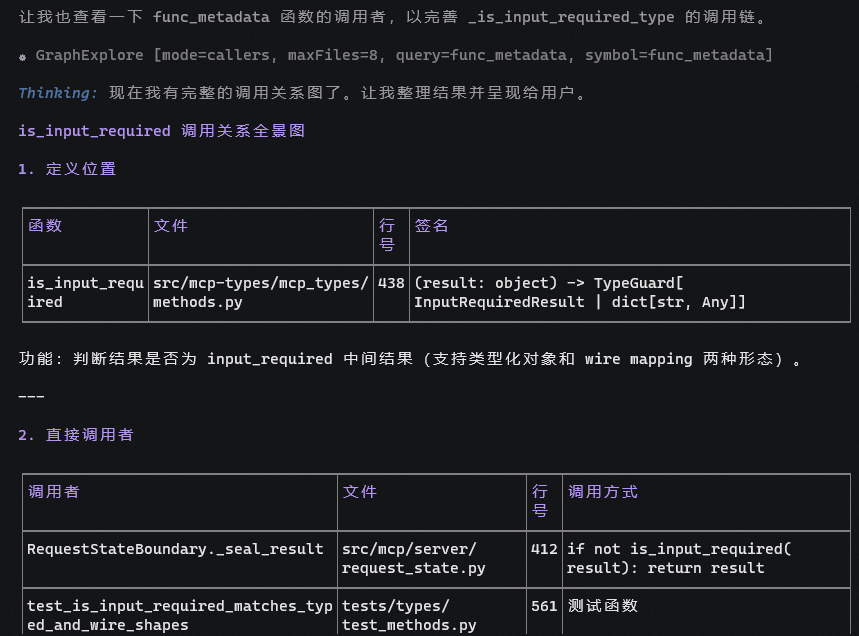Click the 签名 column header
Viewport: 859px width, 636px height.
431,226
